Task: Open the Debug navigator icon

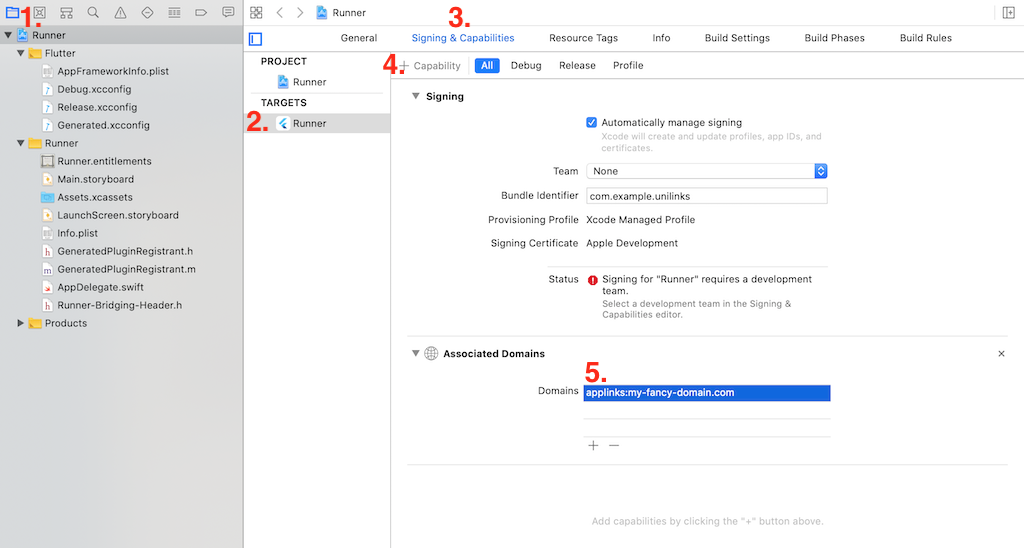Action: tap(174, 12)
